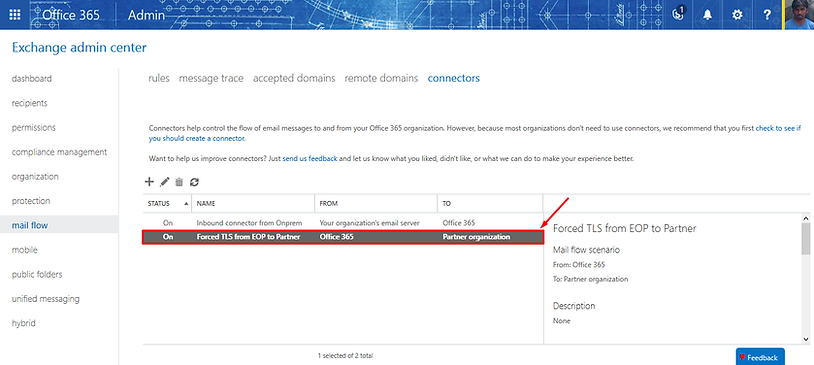Screen dimensions: 814x365
Task: Go to Office 365 home link
Action: [x=71, y=15]
